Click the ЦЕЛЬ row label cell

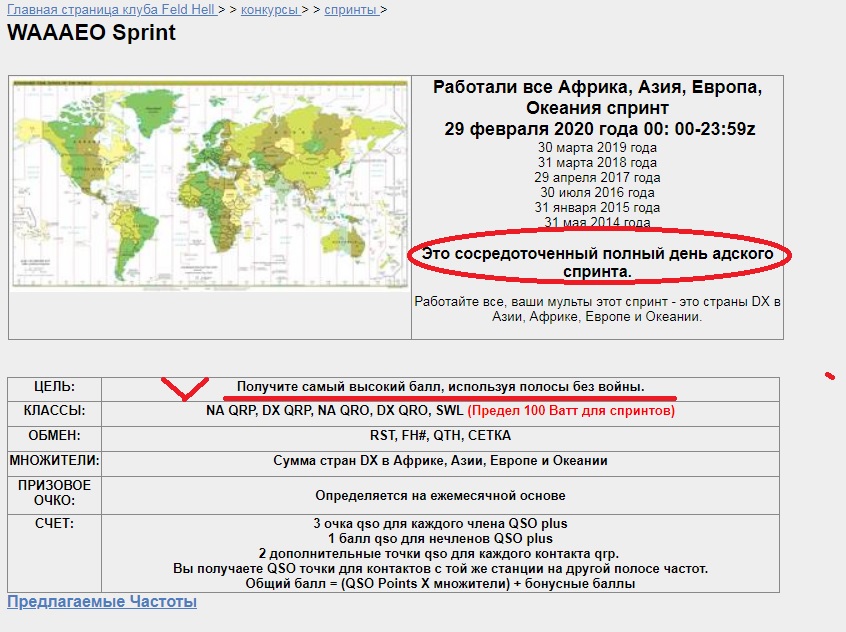tap(54, 386)
